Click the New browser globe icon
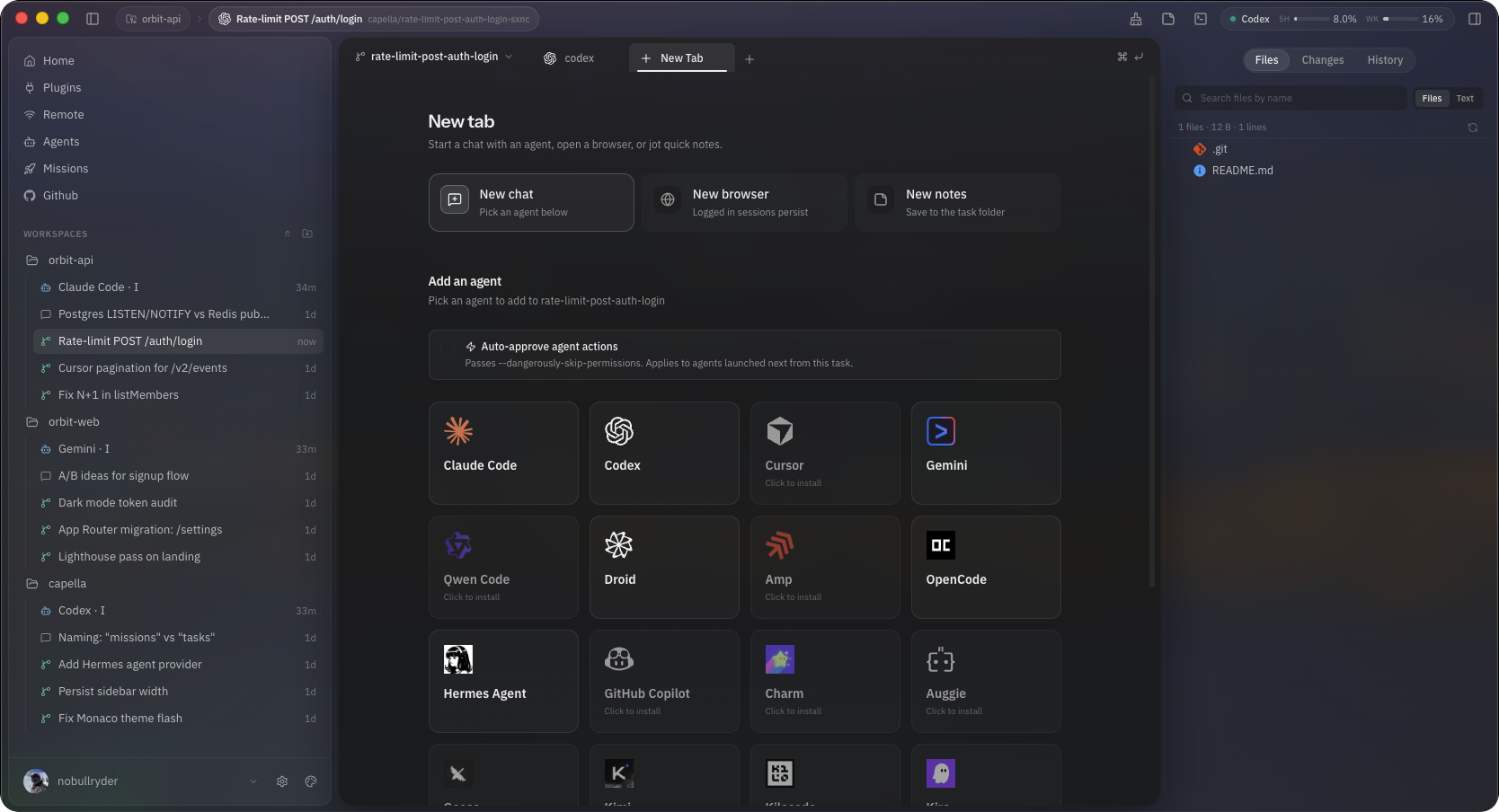The height and width of the screenshot is (812, 1499). (668, 199)
